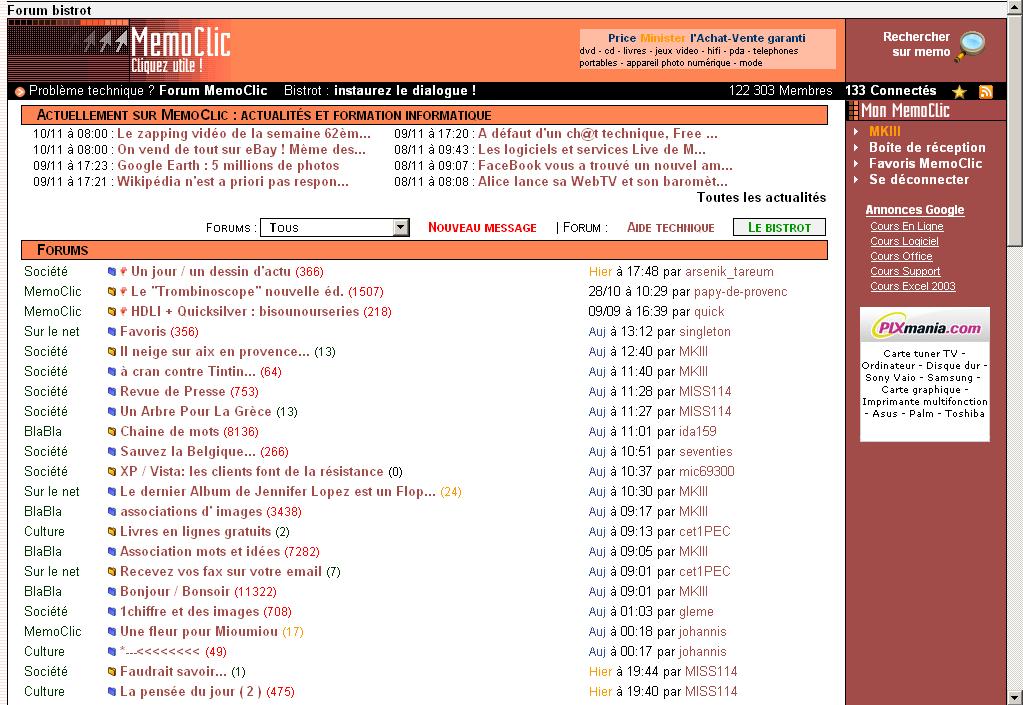This screenshot has height=705, width=1023.
Task: Open the FaceBook vous a trouvé news link
Action: pyautogui.click(x=605, y=166)
